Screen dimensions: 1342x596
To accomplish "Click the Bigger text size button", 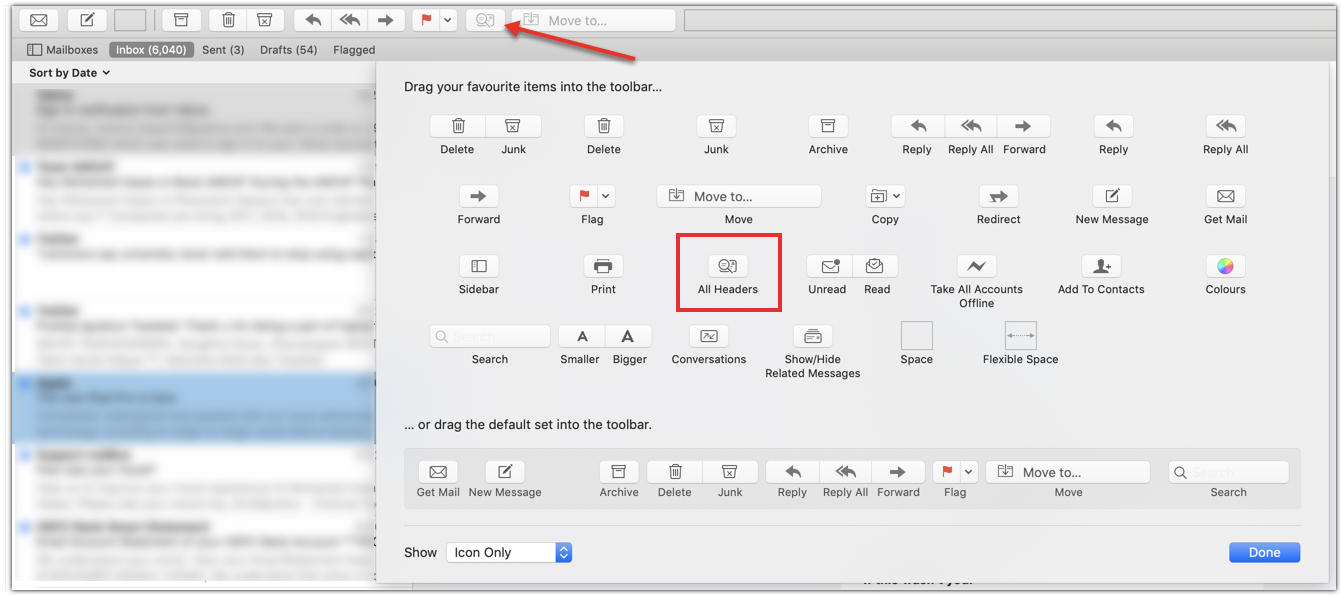I will pyautogui.click(x=628, y=336).
